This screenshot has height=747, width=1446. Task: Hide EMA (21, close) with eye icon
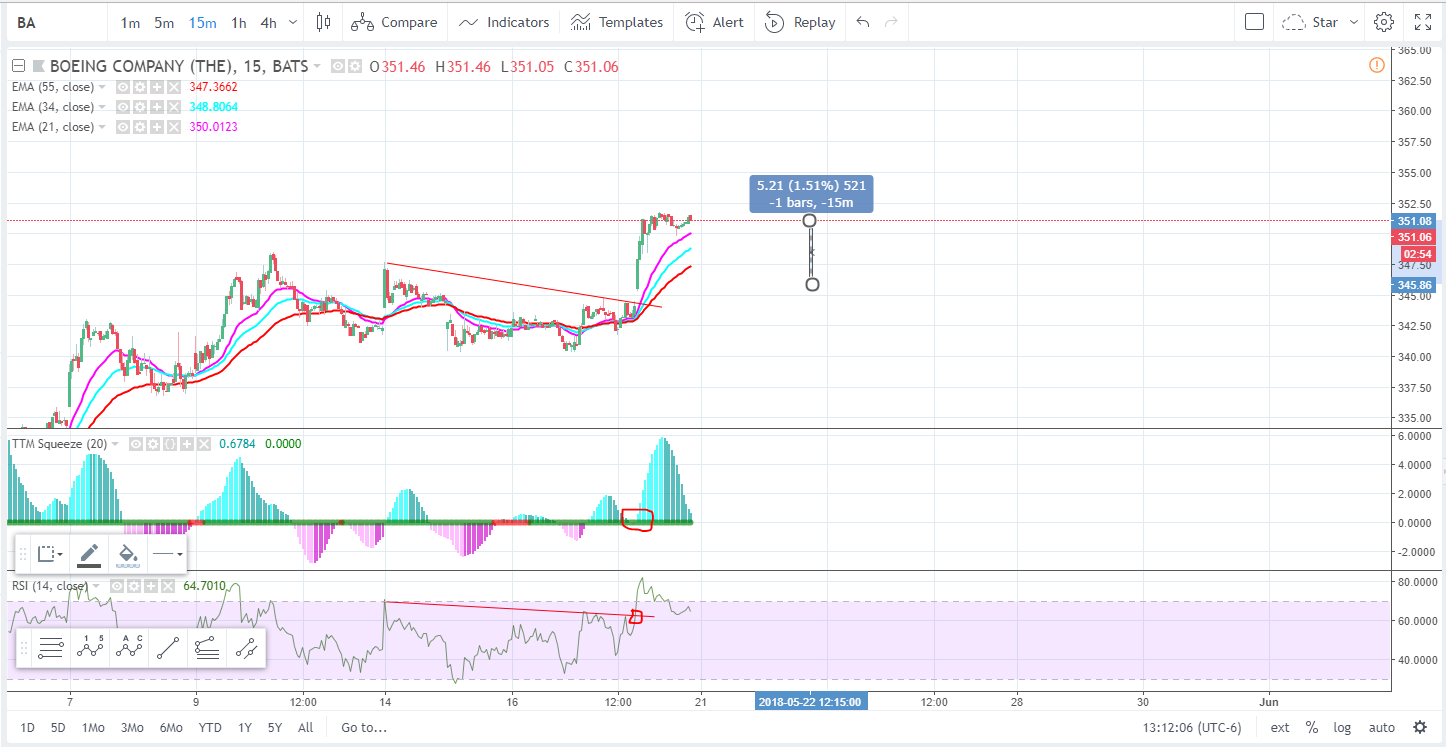(124, 127)
